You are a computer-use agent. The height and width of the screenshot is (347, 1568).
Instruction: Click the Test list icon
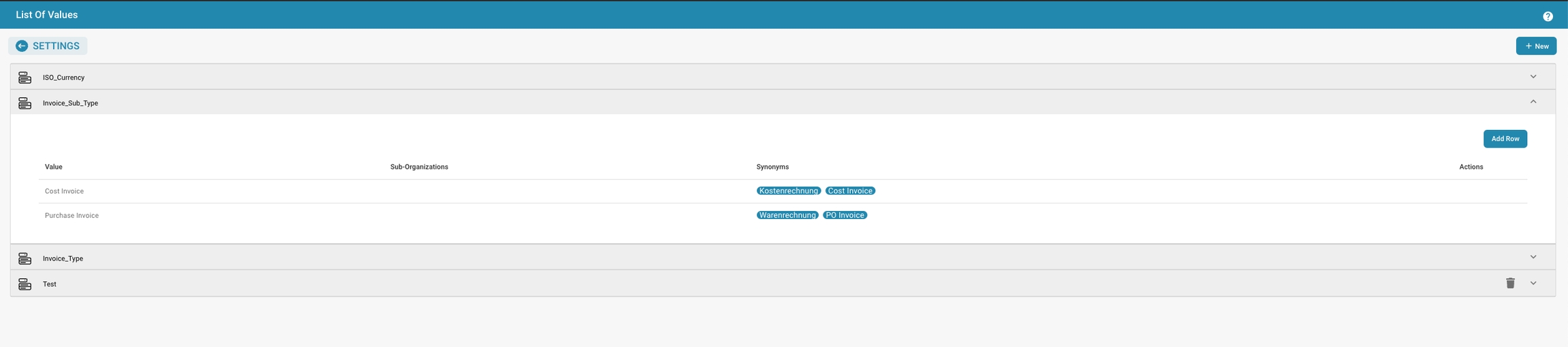[x=25, y=284]
